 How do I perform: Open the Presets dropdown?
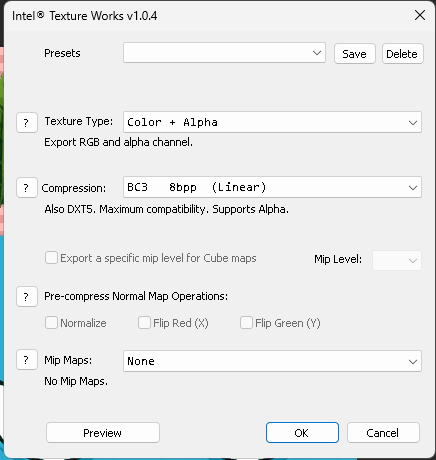click(224, 53)
